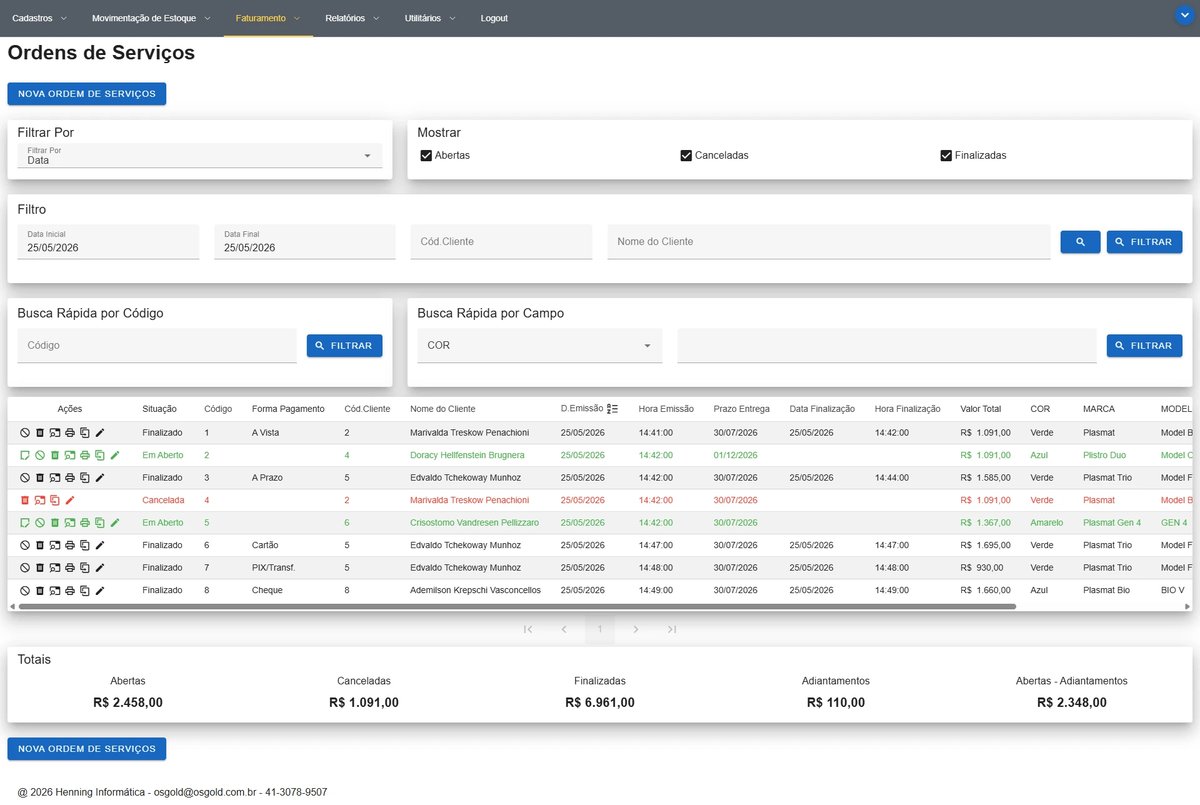
Task: Expand the Movimentação de Estoque menu
Action: click(151, 18)
